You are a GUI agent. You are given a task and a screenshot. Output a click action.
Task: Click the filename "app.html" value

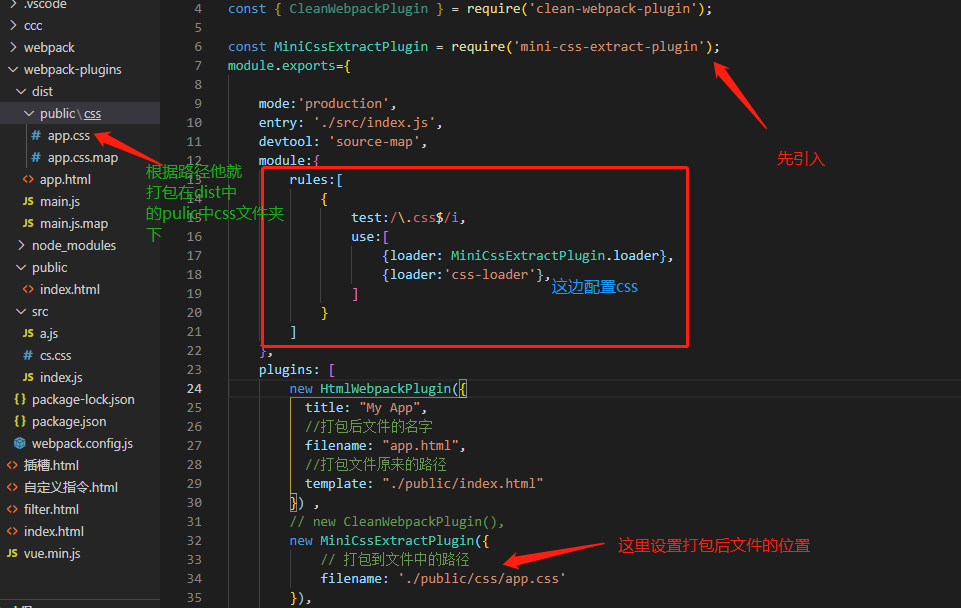pyautogui.click(x=420, y=446)
